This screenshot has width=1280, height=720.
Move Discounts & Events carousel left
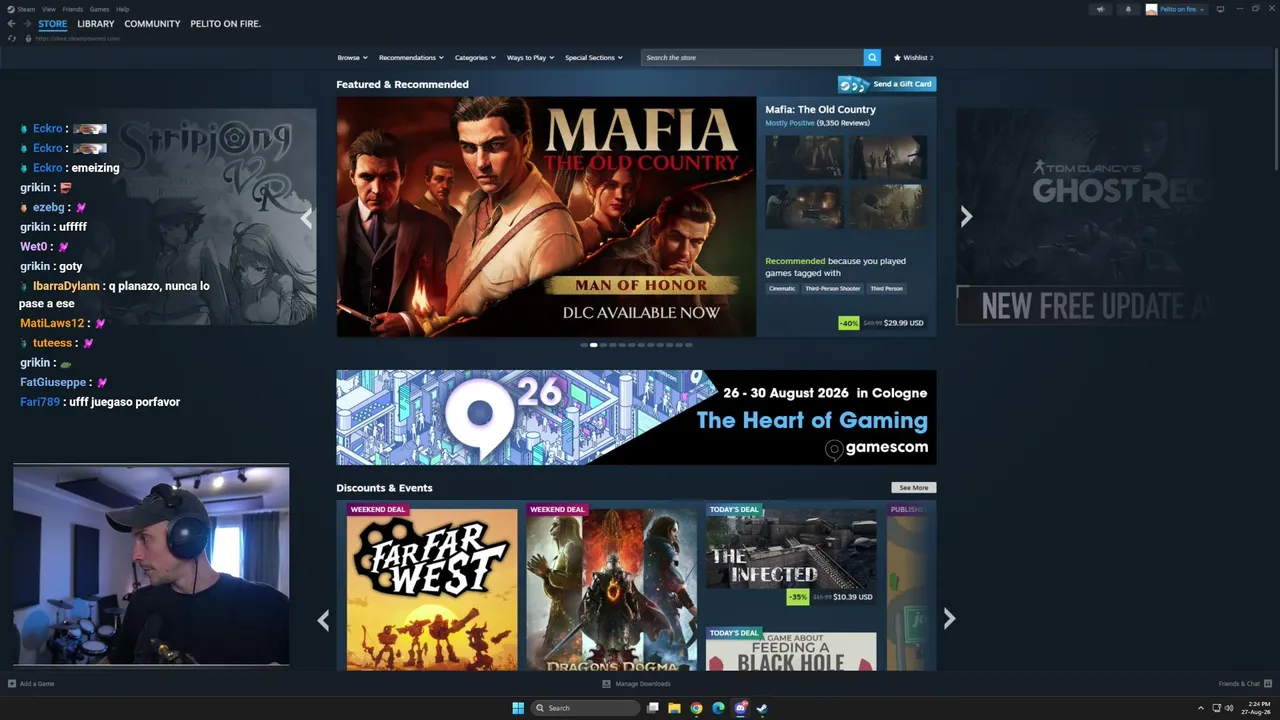tap(323, 621)
